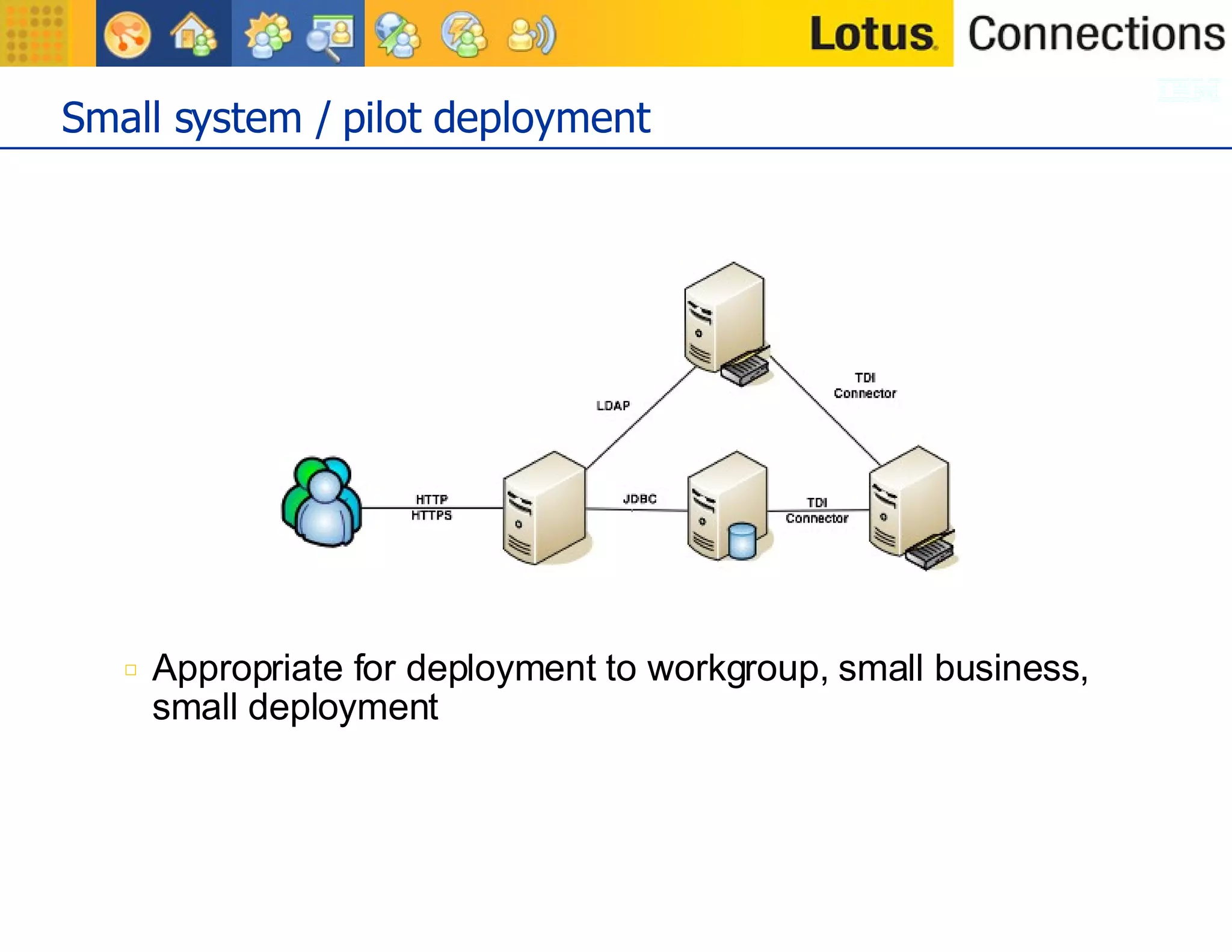Click the bullet square before Appropriate

[x=131, y=670]
